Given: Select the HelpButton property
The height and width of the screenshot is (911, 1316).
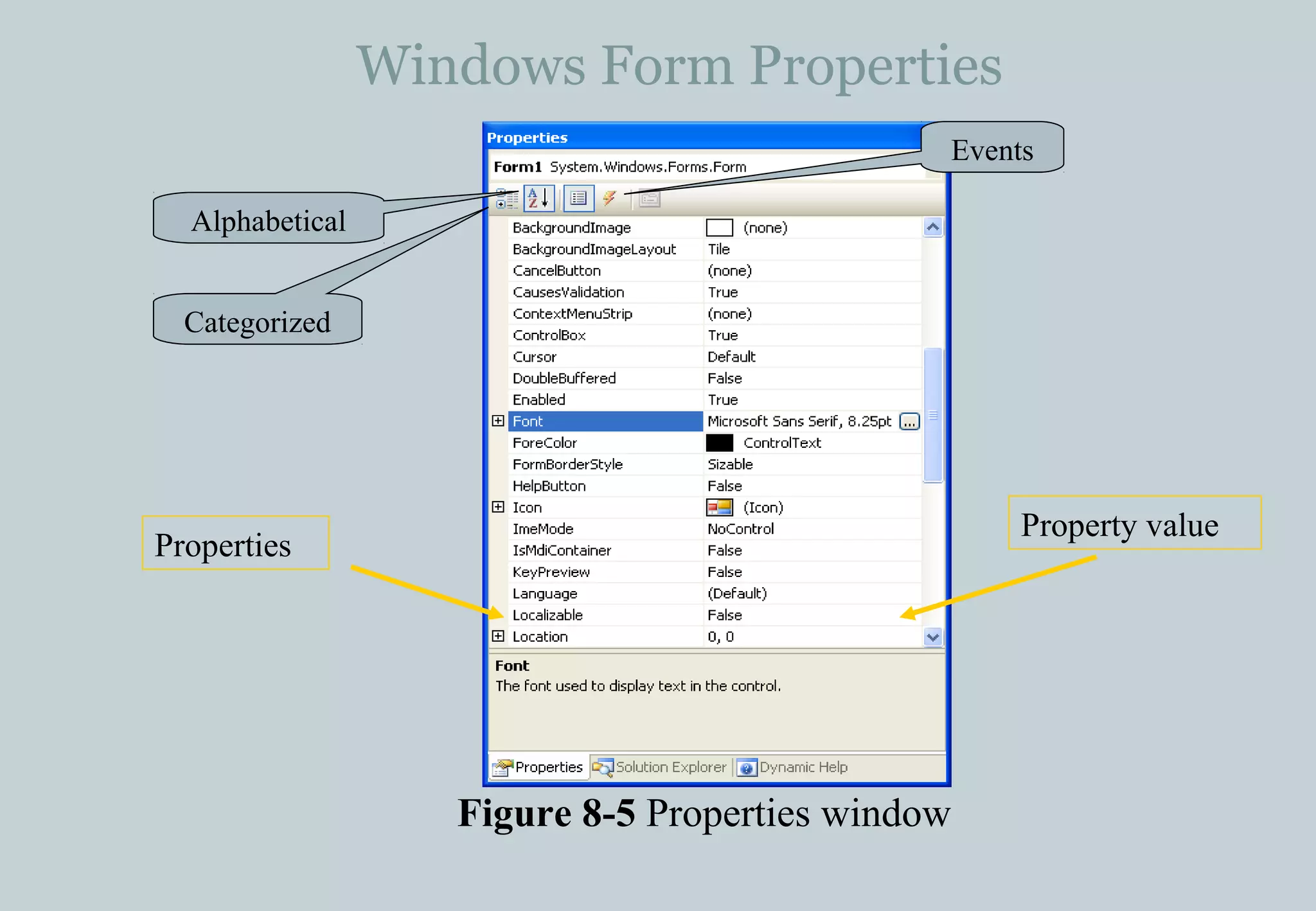Looking at the screenshot, I should (x=549, y=486).
